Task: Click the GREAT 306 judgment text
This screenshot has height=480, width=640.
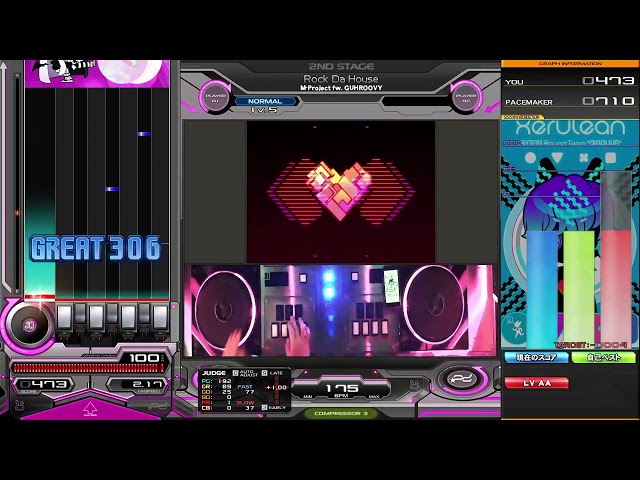Action: click(x=96, y=248)
